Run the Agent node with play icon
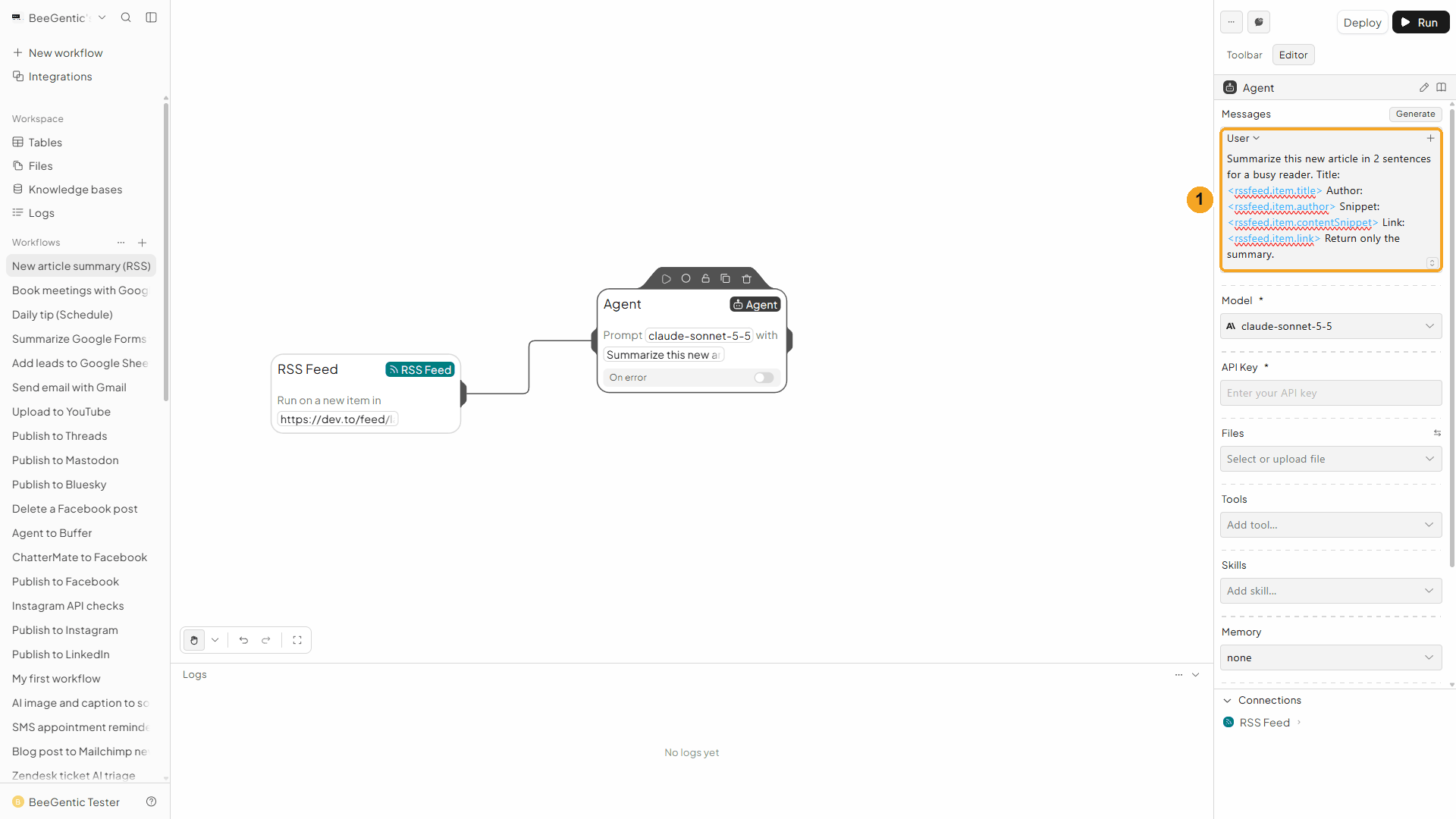This screenshot has height=819, width=1456. tap(666, 279)
